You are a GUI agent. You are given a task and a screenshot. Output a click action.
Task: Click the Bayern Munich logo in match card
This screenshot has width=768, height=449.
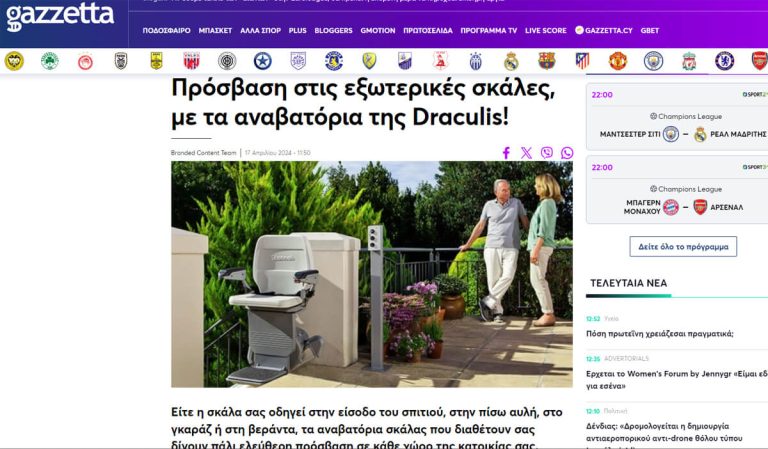(671, 207)
